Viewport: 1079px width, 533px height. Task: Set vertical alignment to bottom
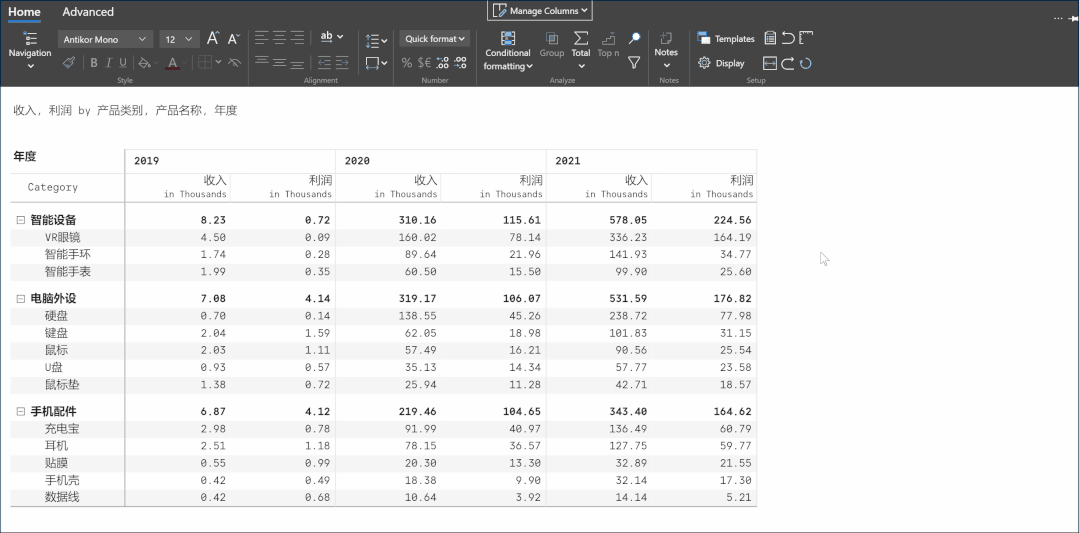pos(297,63)
